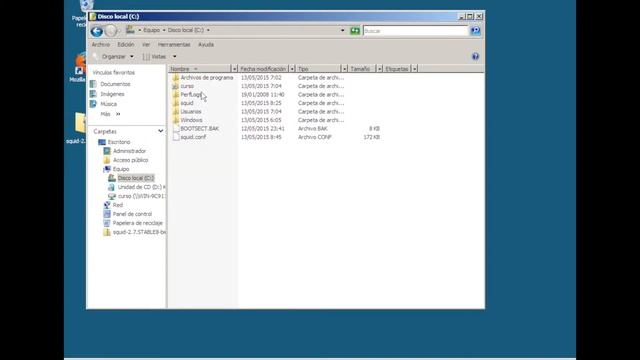Click the Papelera de reciclaje tree icon
Viewport: 640px width, 360px height.
pos(107,223)
